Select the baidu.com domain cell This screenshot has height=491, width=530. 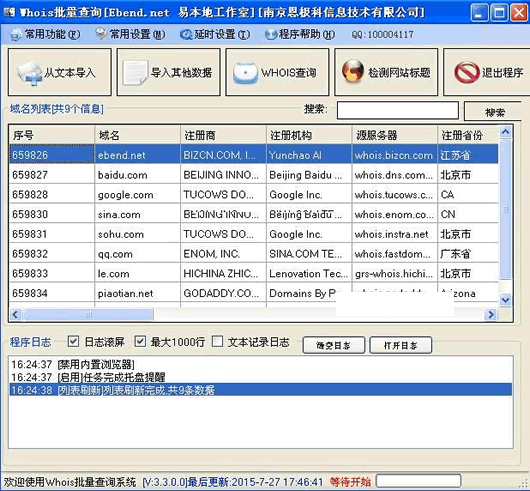pos(138,175)
